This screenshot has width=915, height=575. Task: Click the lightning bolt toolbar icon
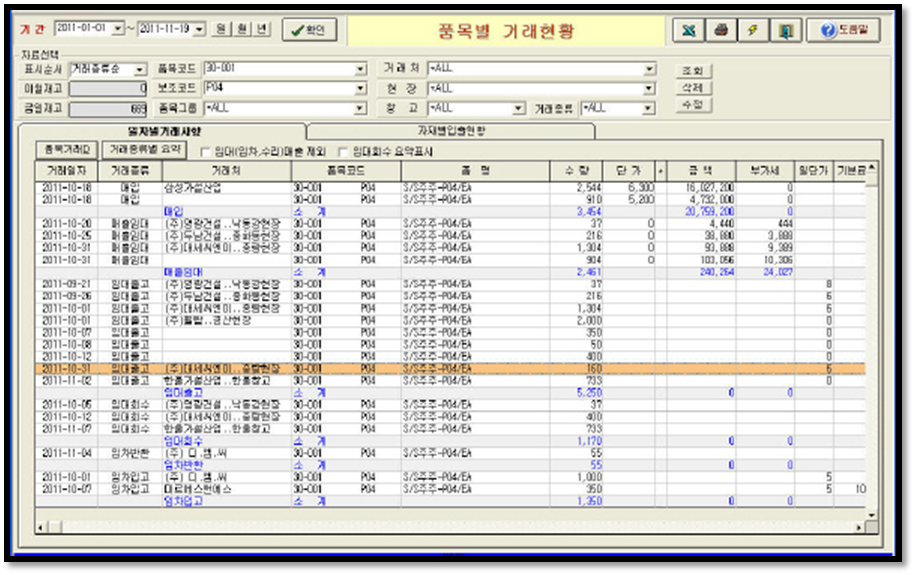(x=753, y=30)
